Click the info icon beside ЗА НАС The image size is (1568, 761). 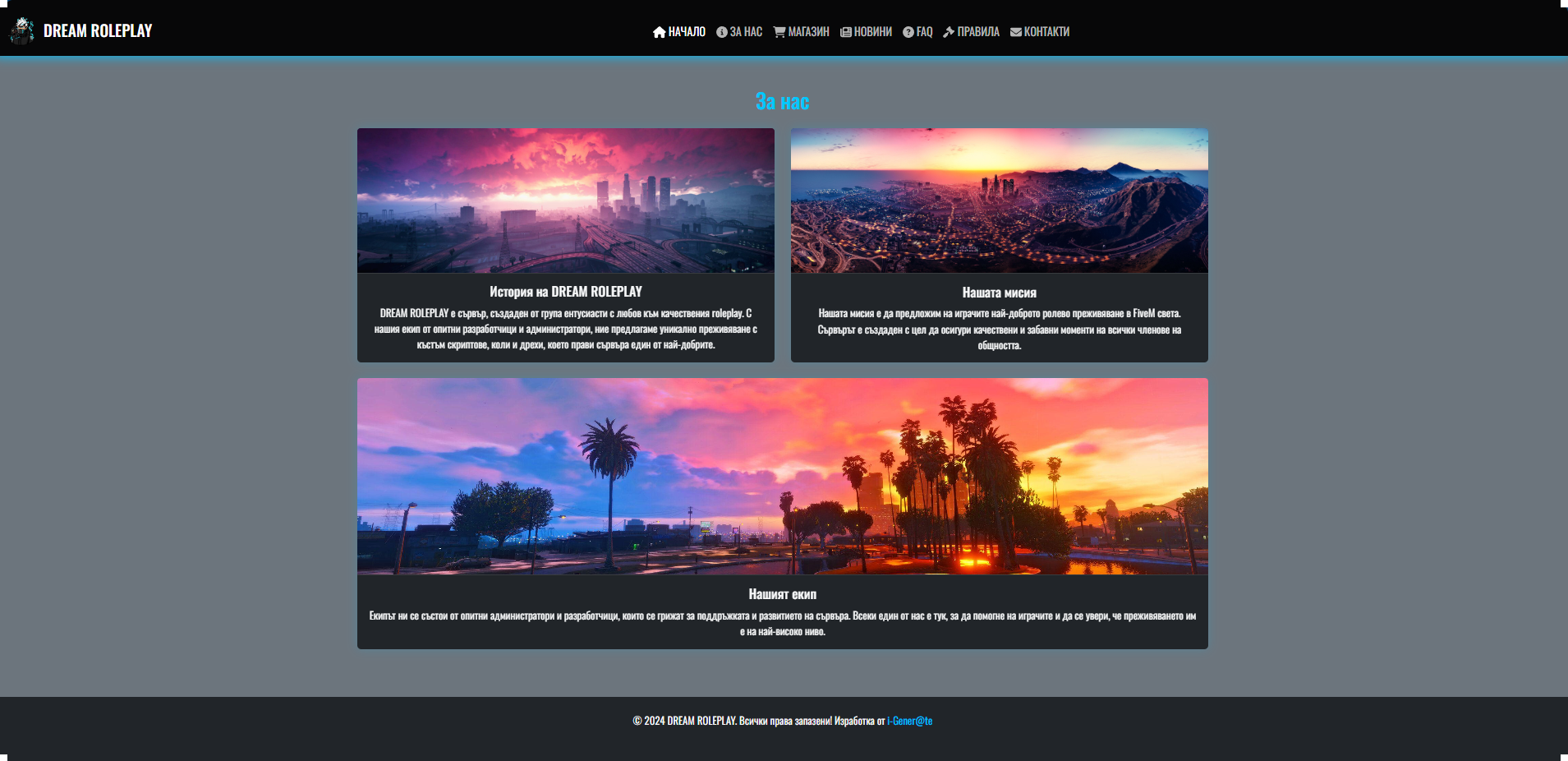click(x=722, y=32)
